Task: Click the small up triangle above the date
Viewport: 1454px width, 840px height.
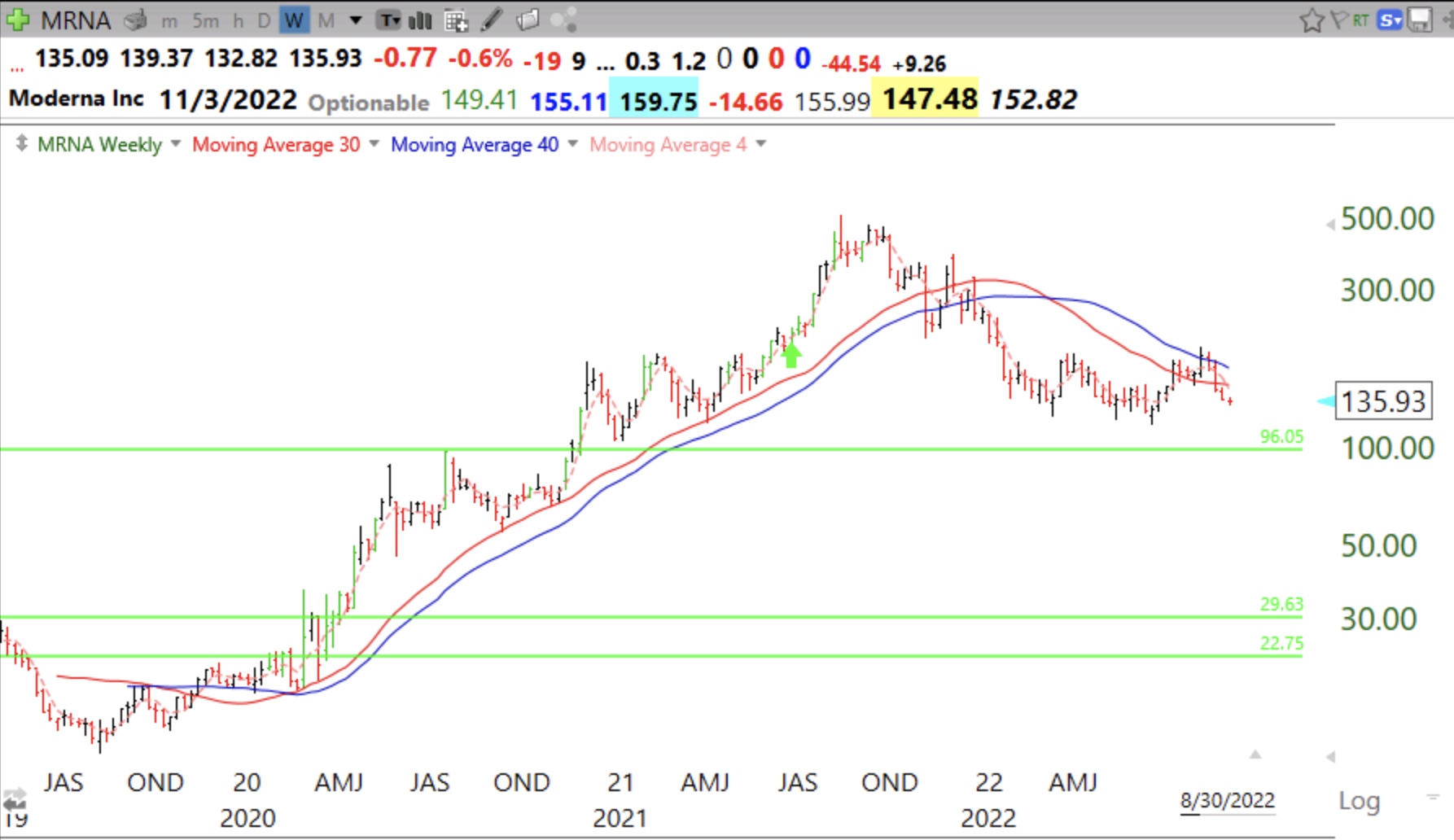Action: click(x=1255, y=755)
